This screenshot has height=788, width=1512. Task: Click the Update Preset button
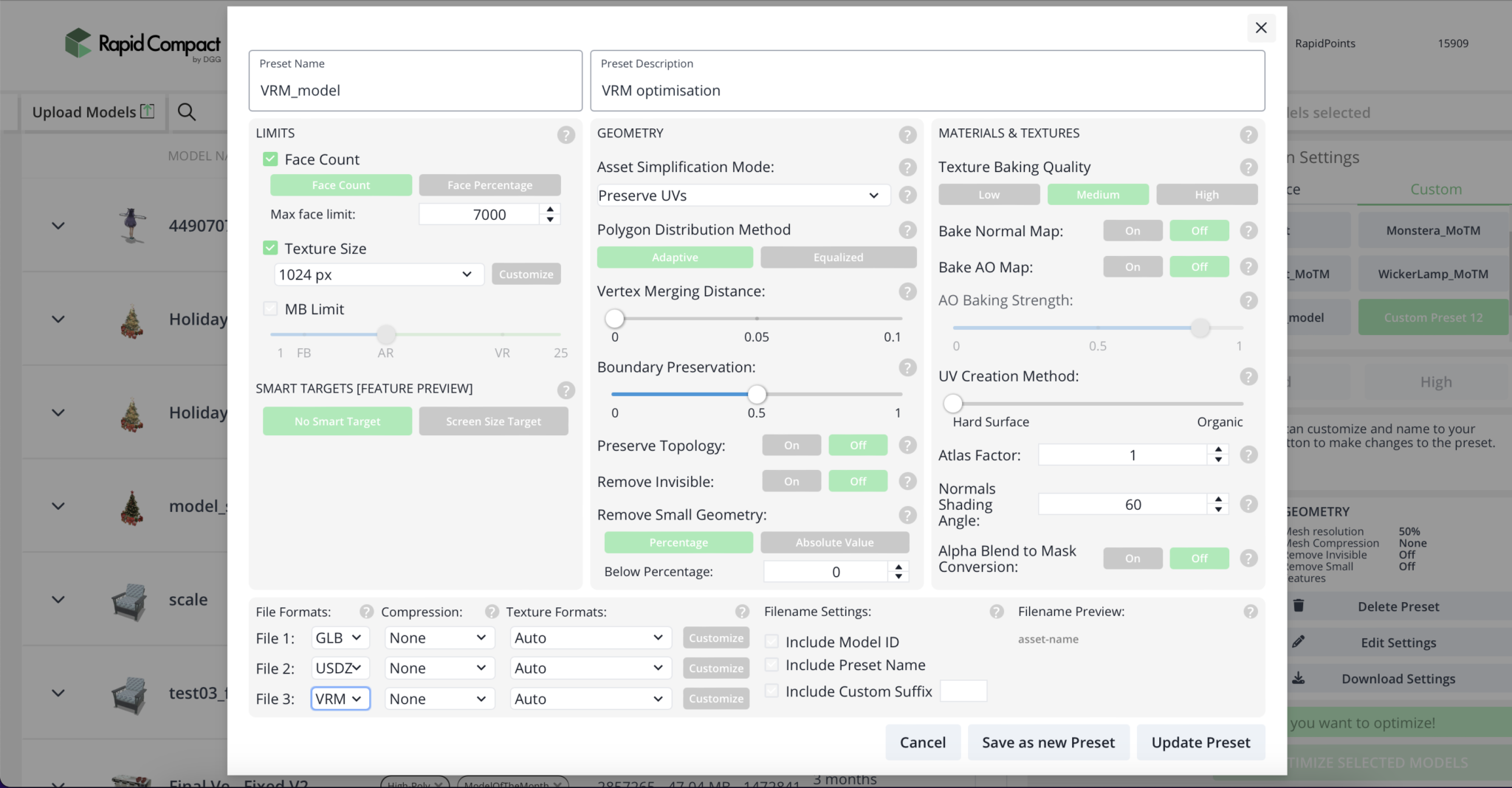(1200, 742)
